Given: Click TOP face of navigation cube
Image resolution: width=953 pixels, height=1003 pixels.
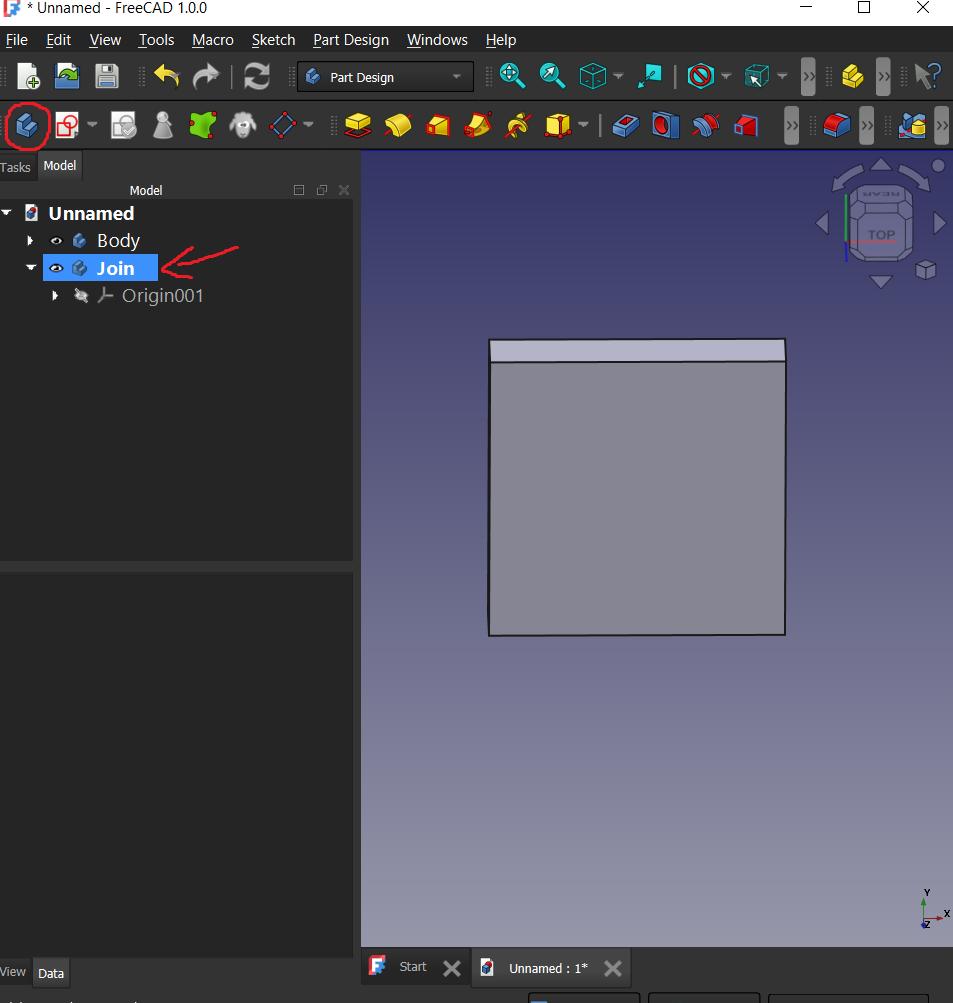Looking at the screenshot, I should [x=881, y=235].
